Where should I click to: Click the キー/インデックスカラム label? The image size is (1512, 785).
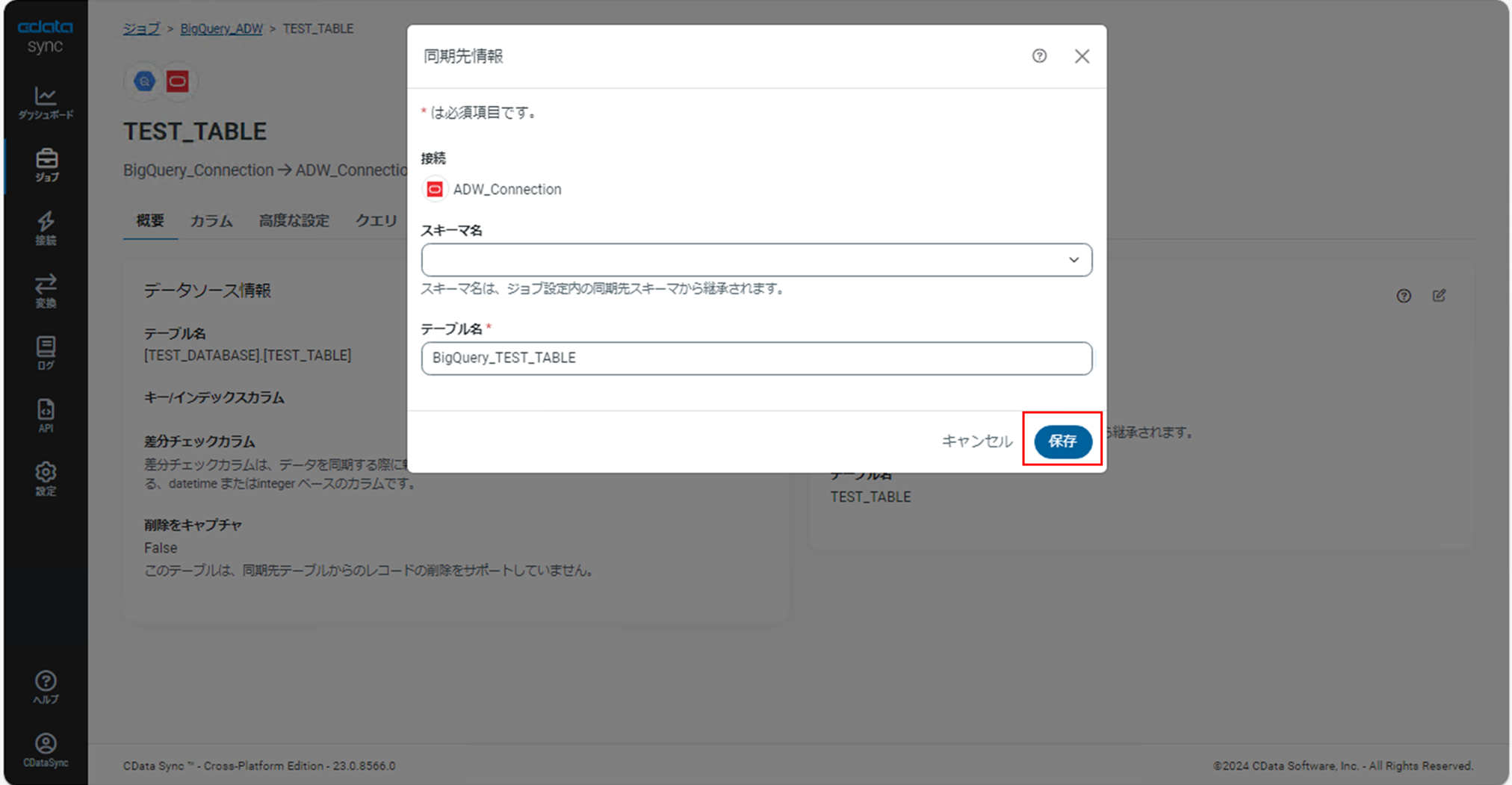[214, 397]
